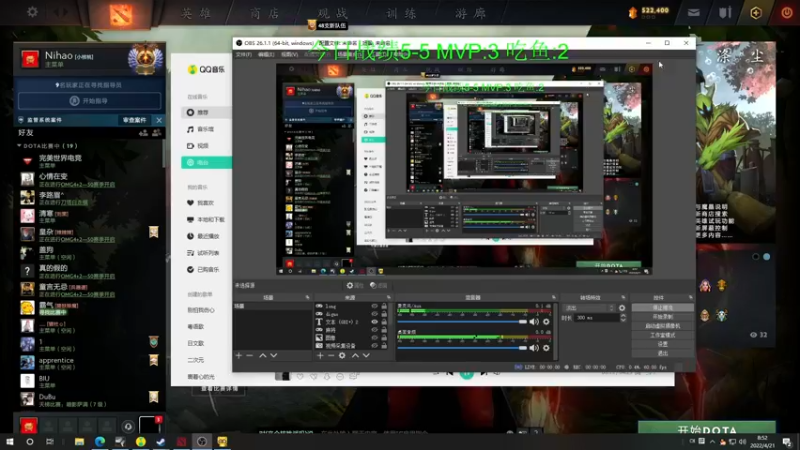
Task: Mute the second mixer channel speaker icon
Action: pos(534,348)
